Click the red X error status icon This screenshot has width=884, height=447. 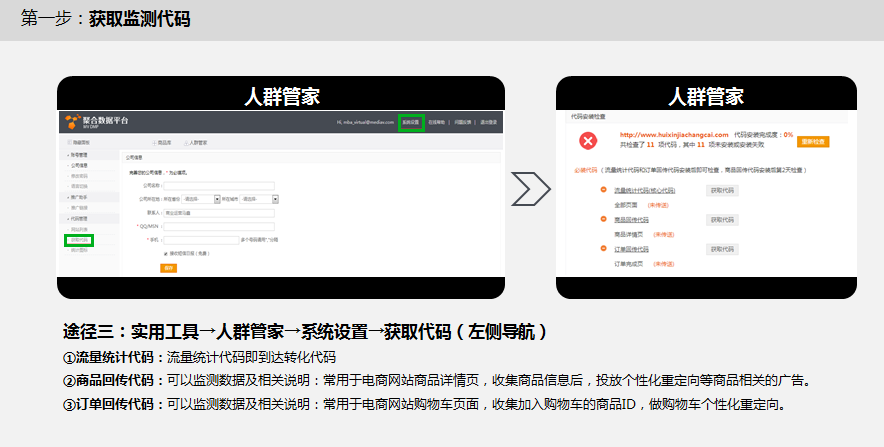[588, 141]
